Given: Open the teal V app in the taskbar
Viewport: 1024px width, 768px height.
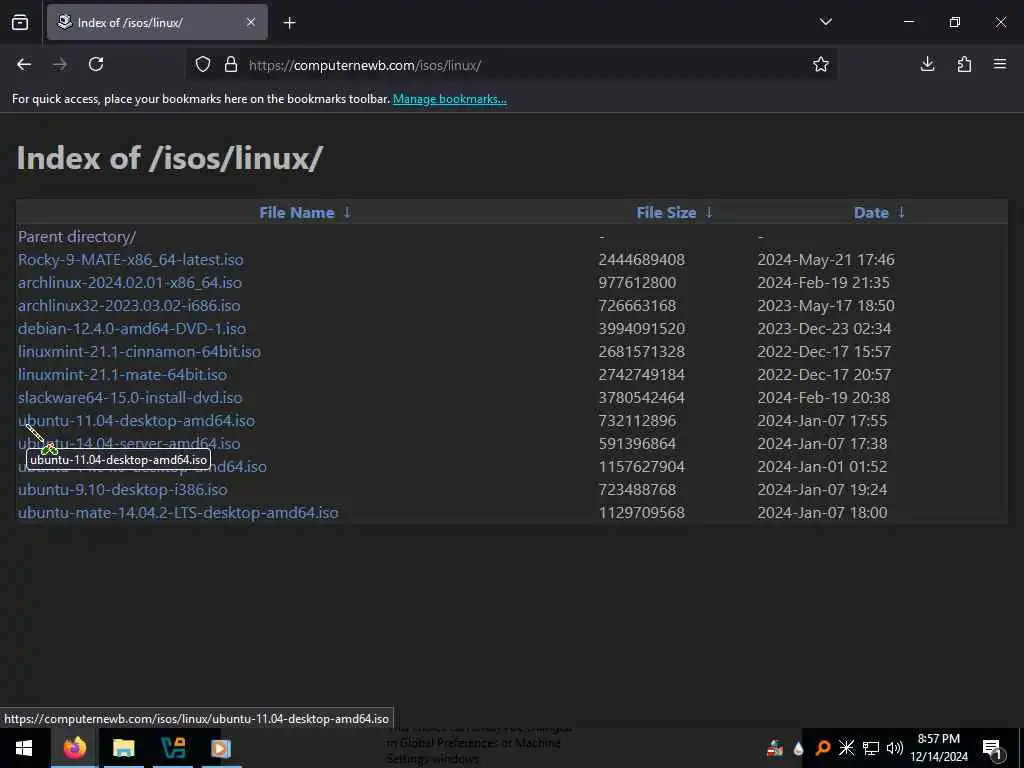Looking at the screenshot, I should 172,748.
